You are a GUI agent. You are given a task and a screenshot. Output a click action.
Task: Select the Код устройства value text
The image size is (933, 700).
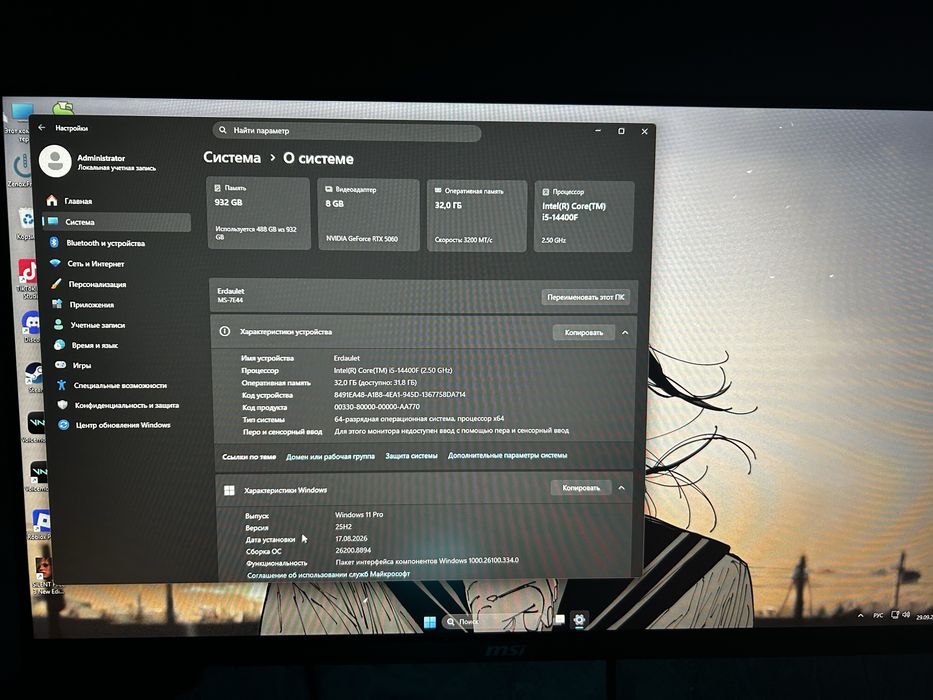tap(399, 395)
